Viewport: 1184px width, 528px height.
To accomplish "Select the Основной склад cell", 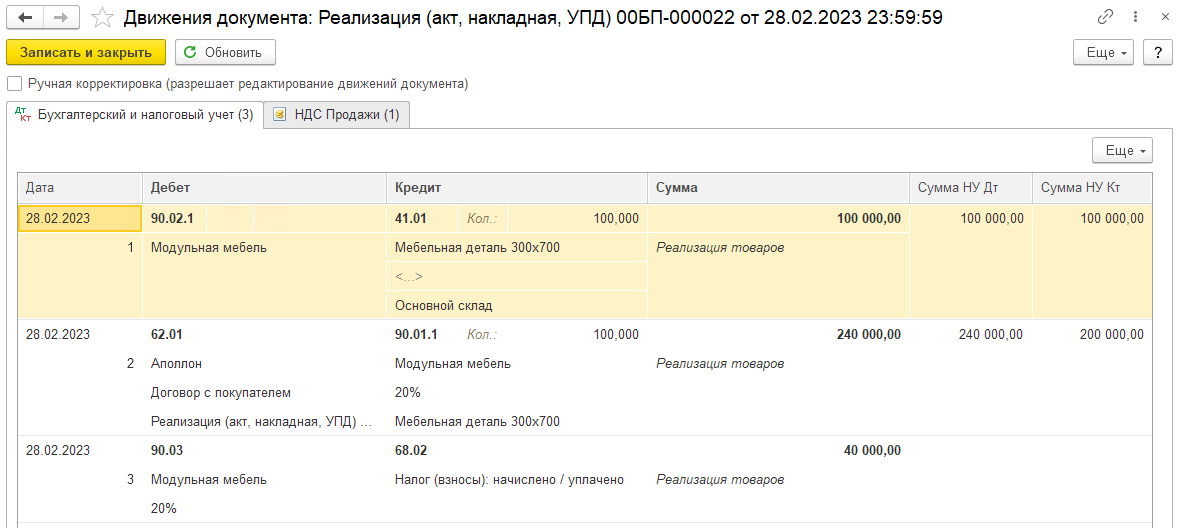I will pyautogui.click(x=516, y=305).
